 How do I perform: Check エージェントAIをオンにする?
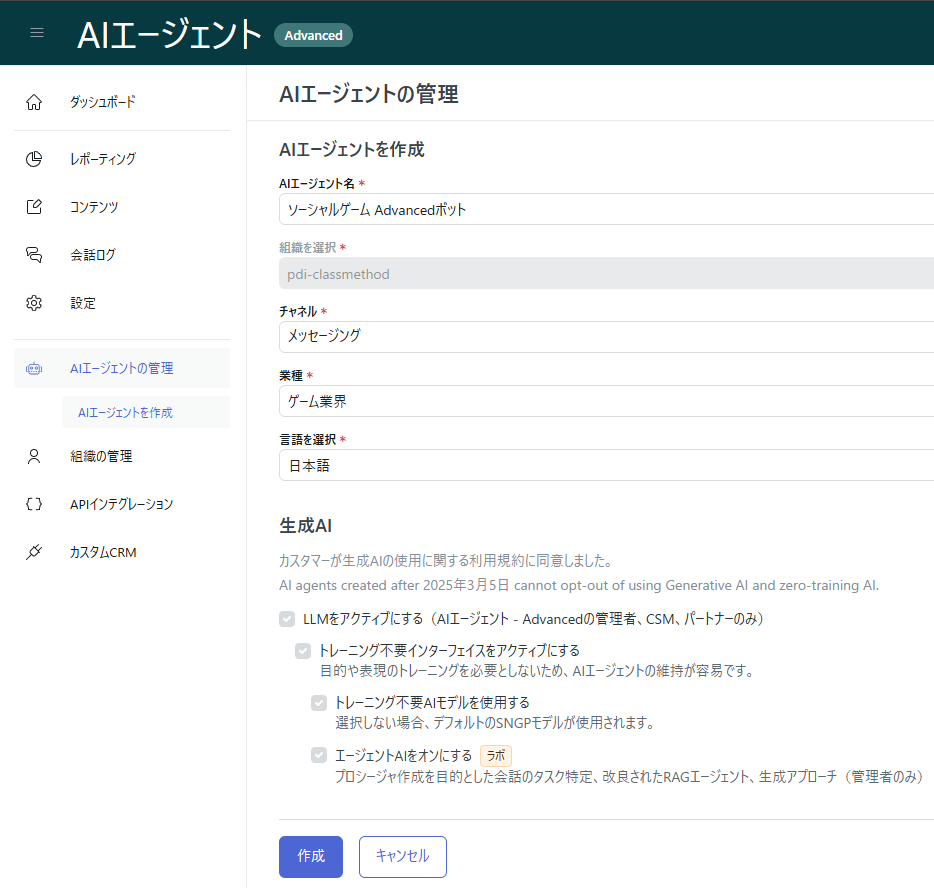point(319,756)
